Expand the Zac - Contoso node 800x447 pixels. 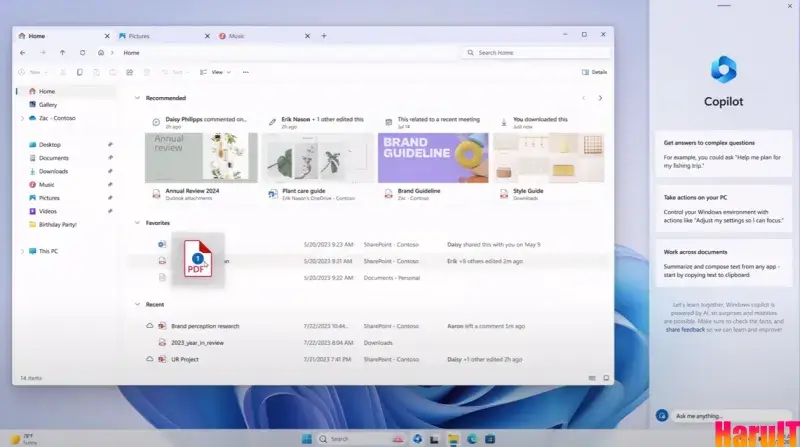[22, 118]
